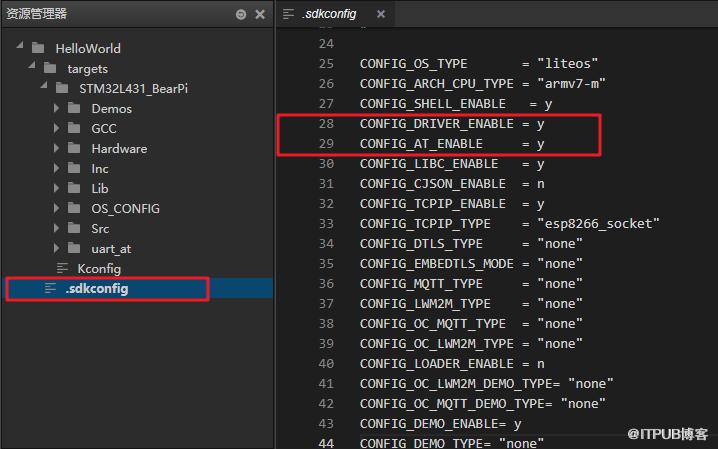Click the uart_at folder icon

74,249
